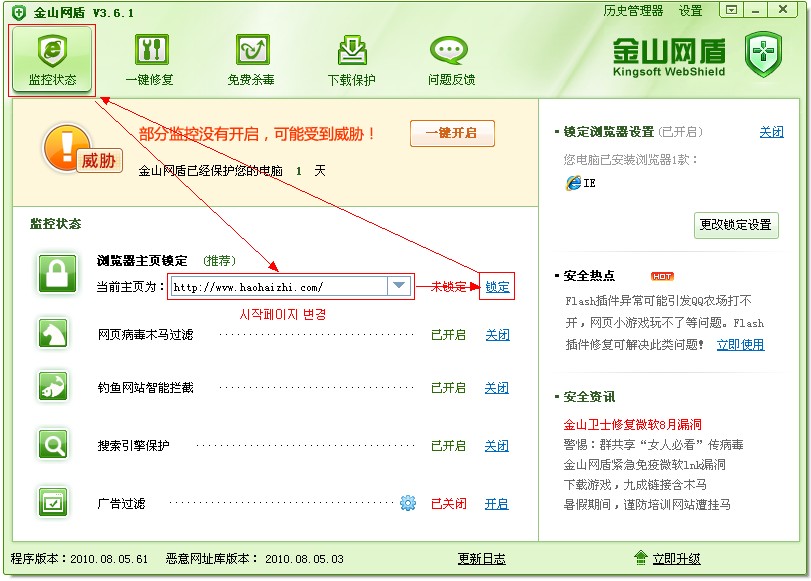
Task: Click the green padlock homepage lock icon
Action: (x=57, y=273)
